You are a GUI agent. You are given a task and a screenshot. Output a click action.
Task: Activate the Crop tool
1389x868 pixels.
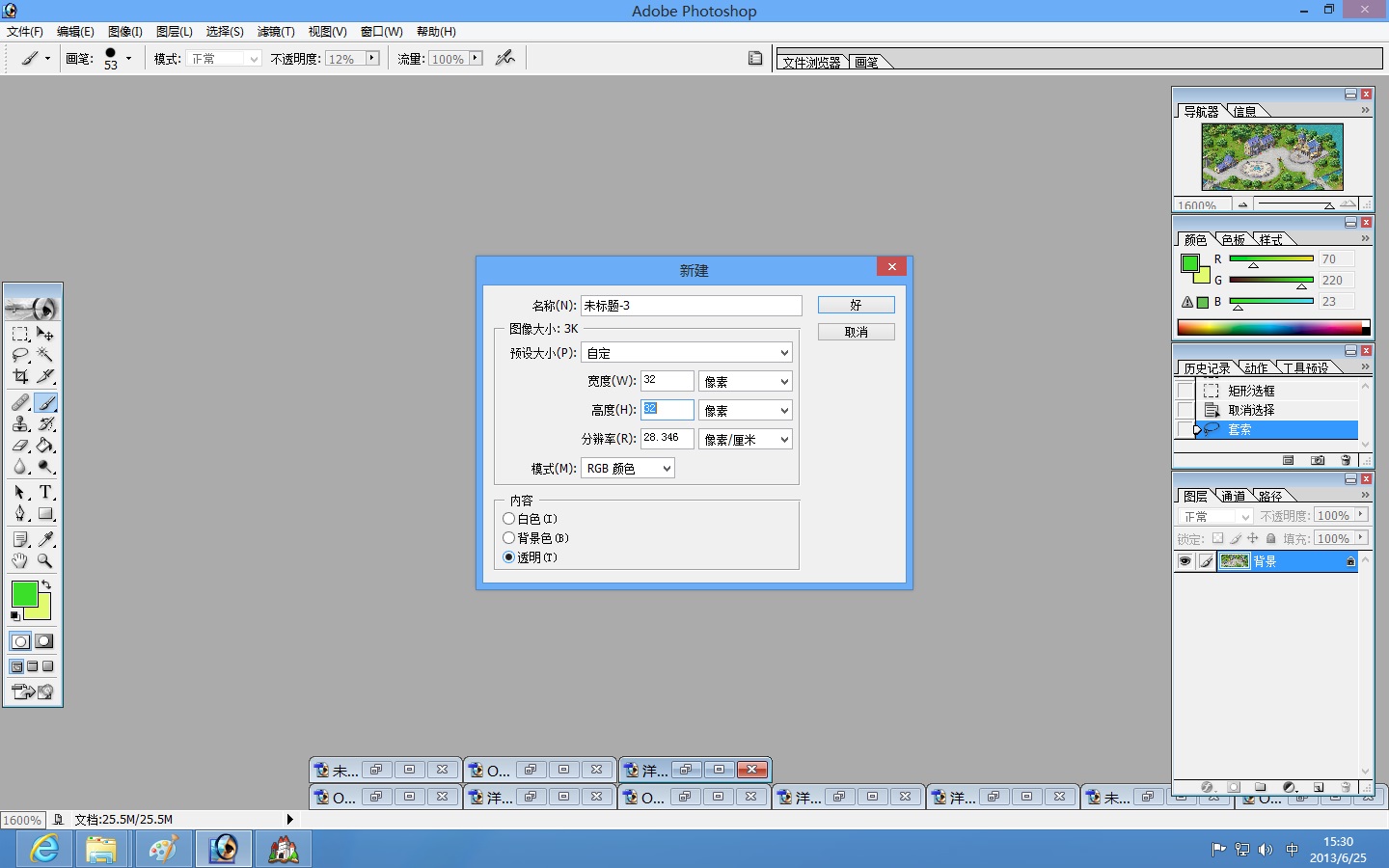(x=20, y=376)
